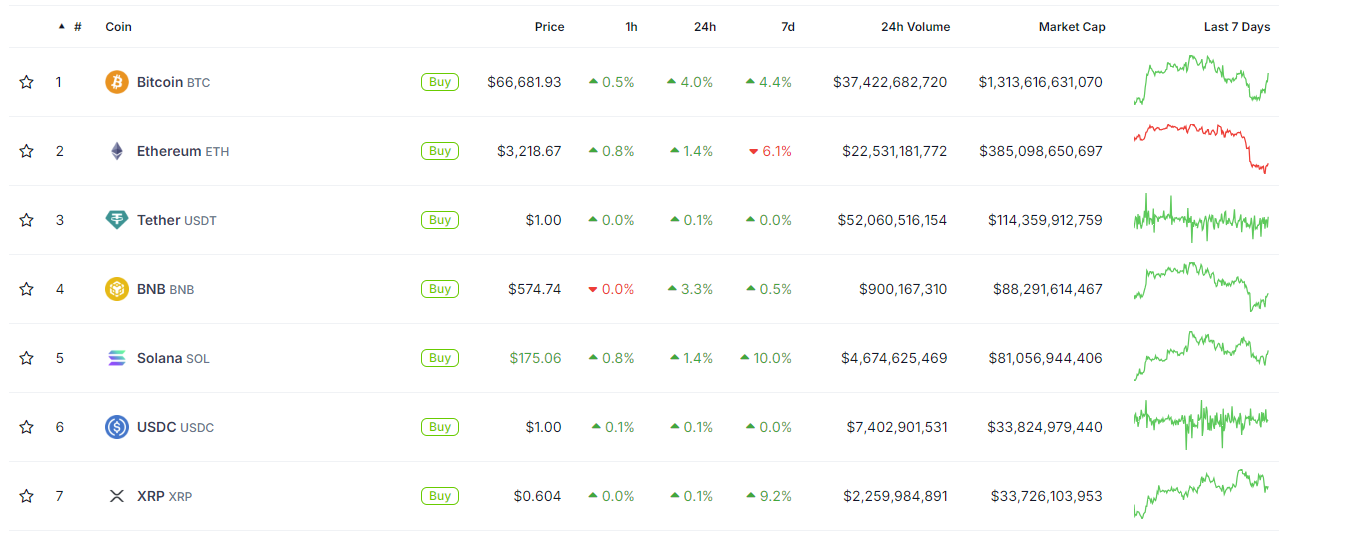Viewport: 1347px width, 534px height.
Task: Click the XRP logo icon
Action: 117,496
